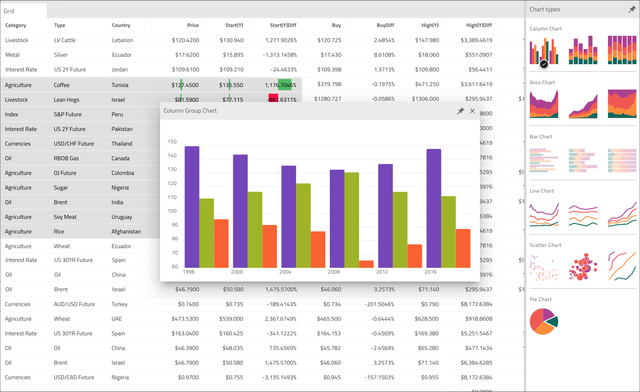Viewport: 640px width, 392px height.
Task: Click the $120.4200 price cell
Action: coord(185,40)
